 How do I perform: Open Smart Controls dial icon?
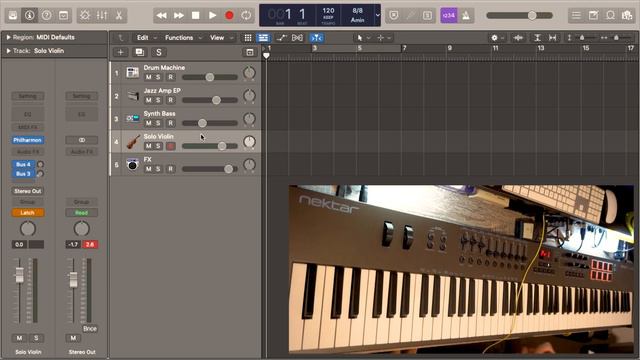(85, 16)
